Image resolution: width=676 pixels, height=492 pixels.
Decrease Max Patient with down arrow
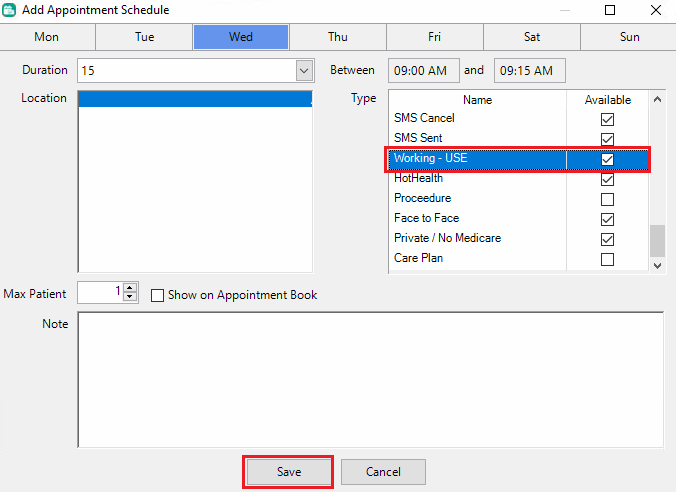point(130,297)
